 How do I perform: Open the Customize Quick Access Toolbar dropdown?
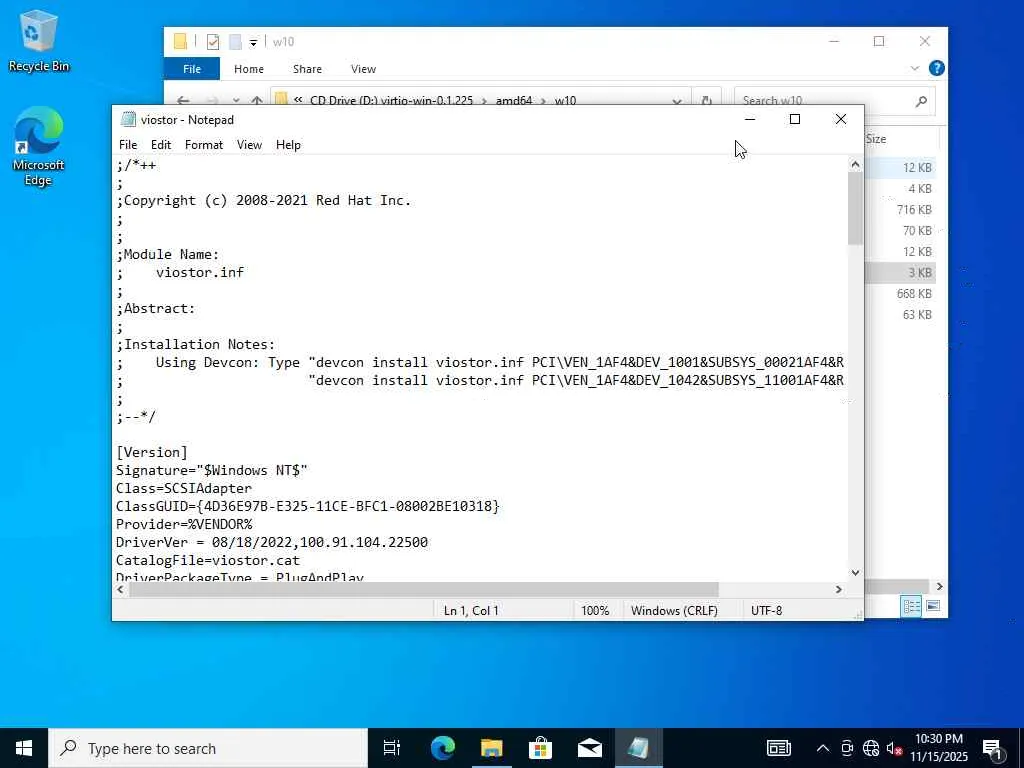click(x=253, y=42)
